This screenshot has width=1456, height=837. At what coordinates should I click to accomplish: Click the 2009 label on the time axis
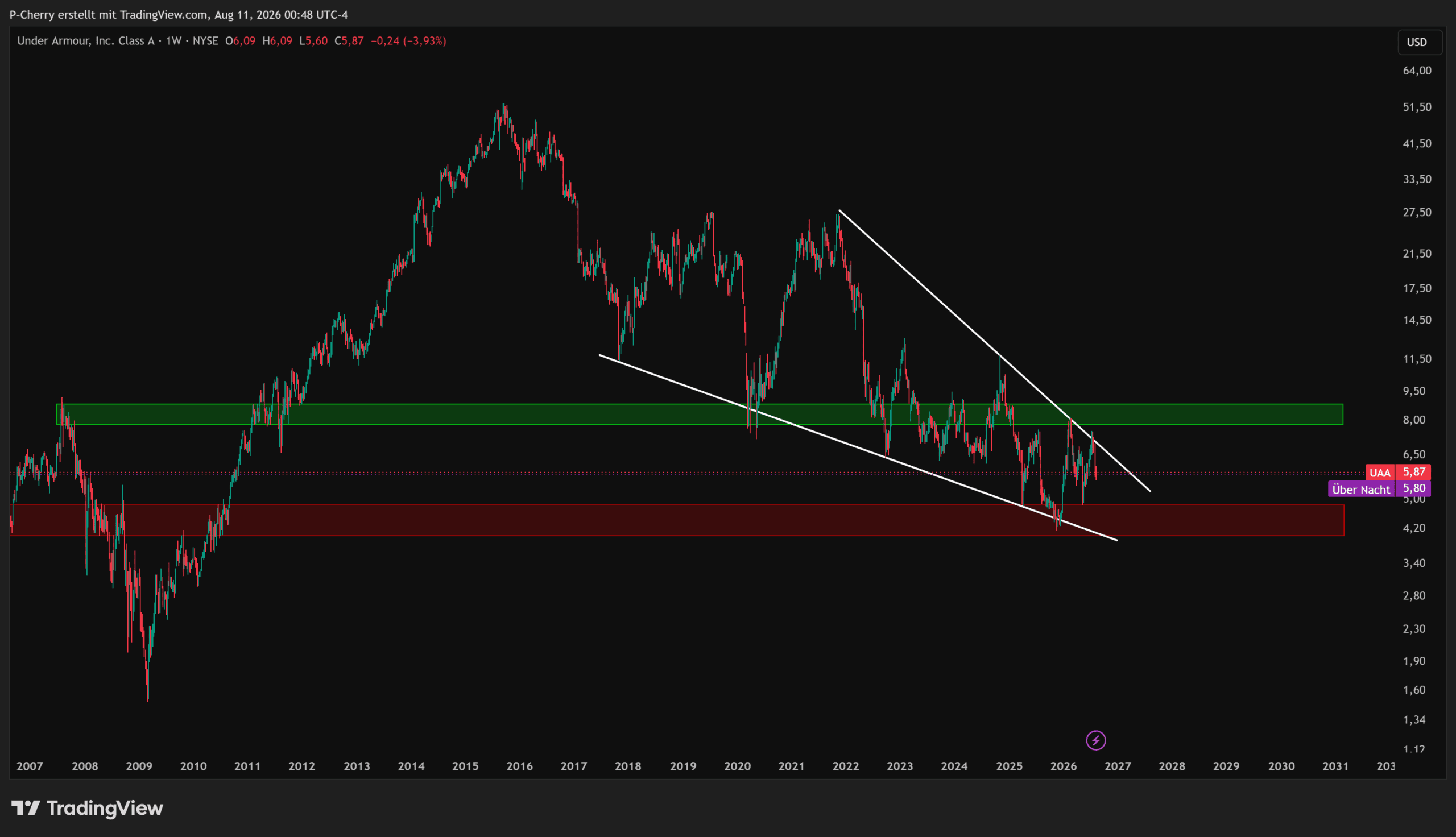(139, 766)
